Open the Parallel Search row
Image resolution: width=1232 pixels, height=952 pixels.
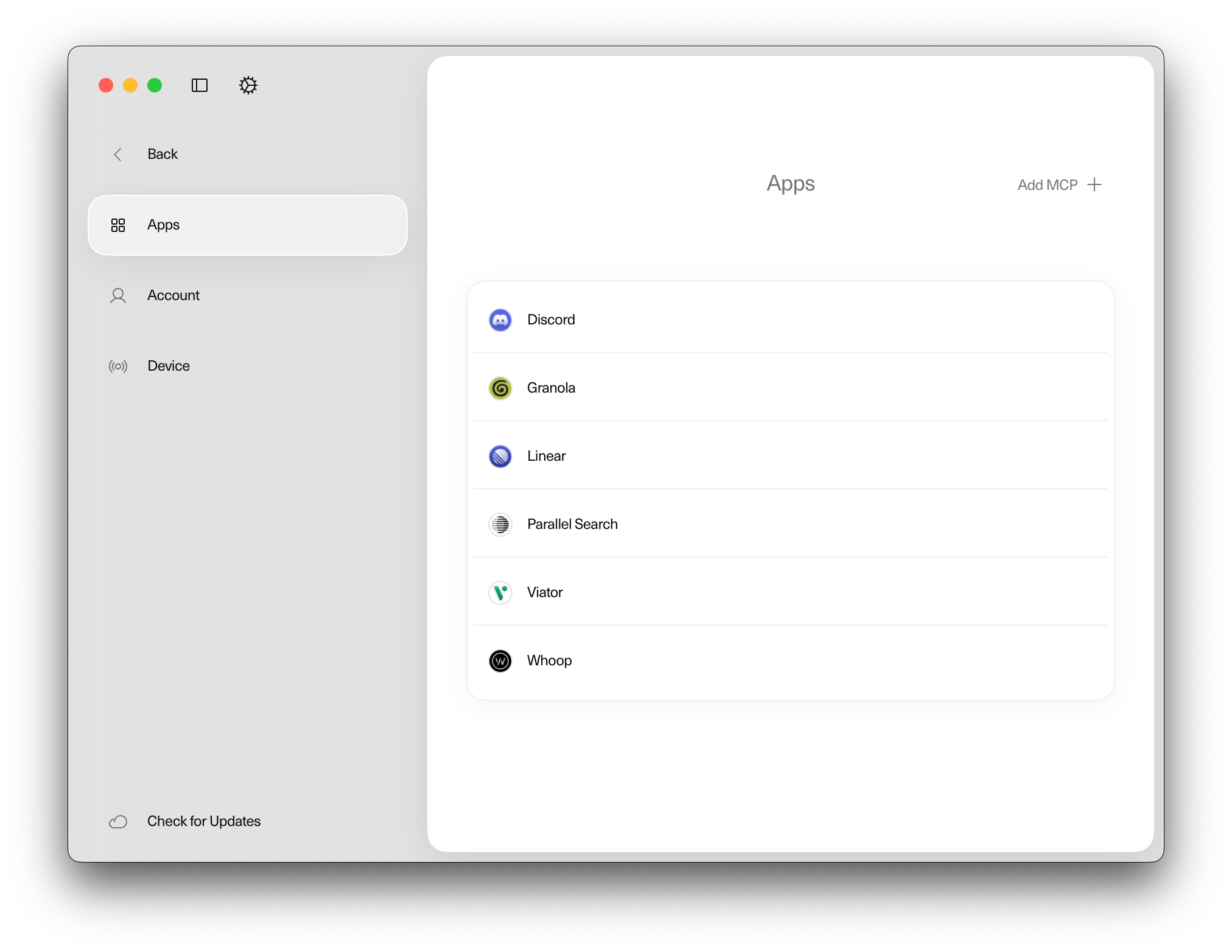790,523
